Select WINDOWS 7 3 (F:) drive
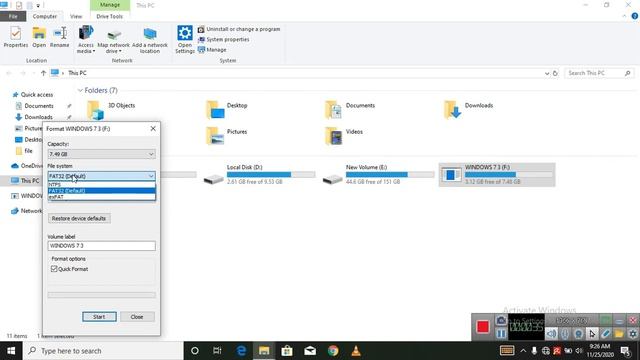 pyautogui.click(x=497, y=175)
